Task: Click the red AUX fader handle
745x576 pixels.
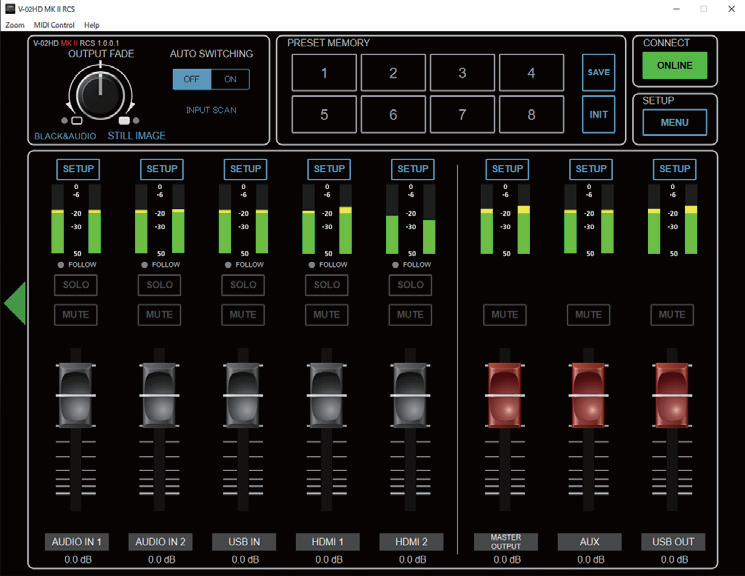Action: (x=588, y=395)
